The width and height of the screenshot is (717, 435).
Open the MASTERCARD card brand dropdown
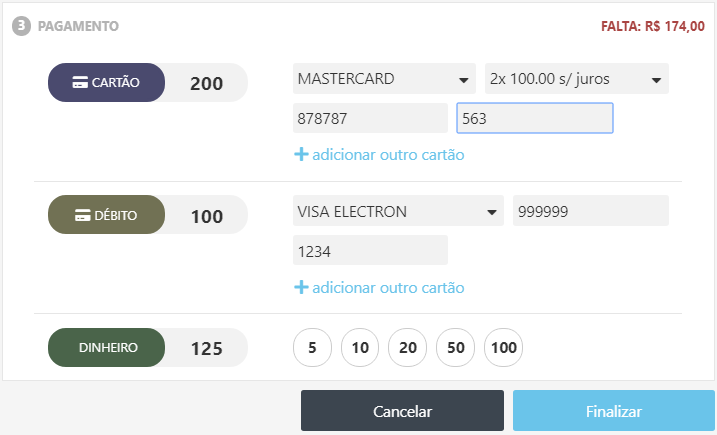click(x=384, y=79)
